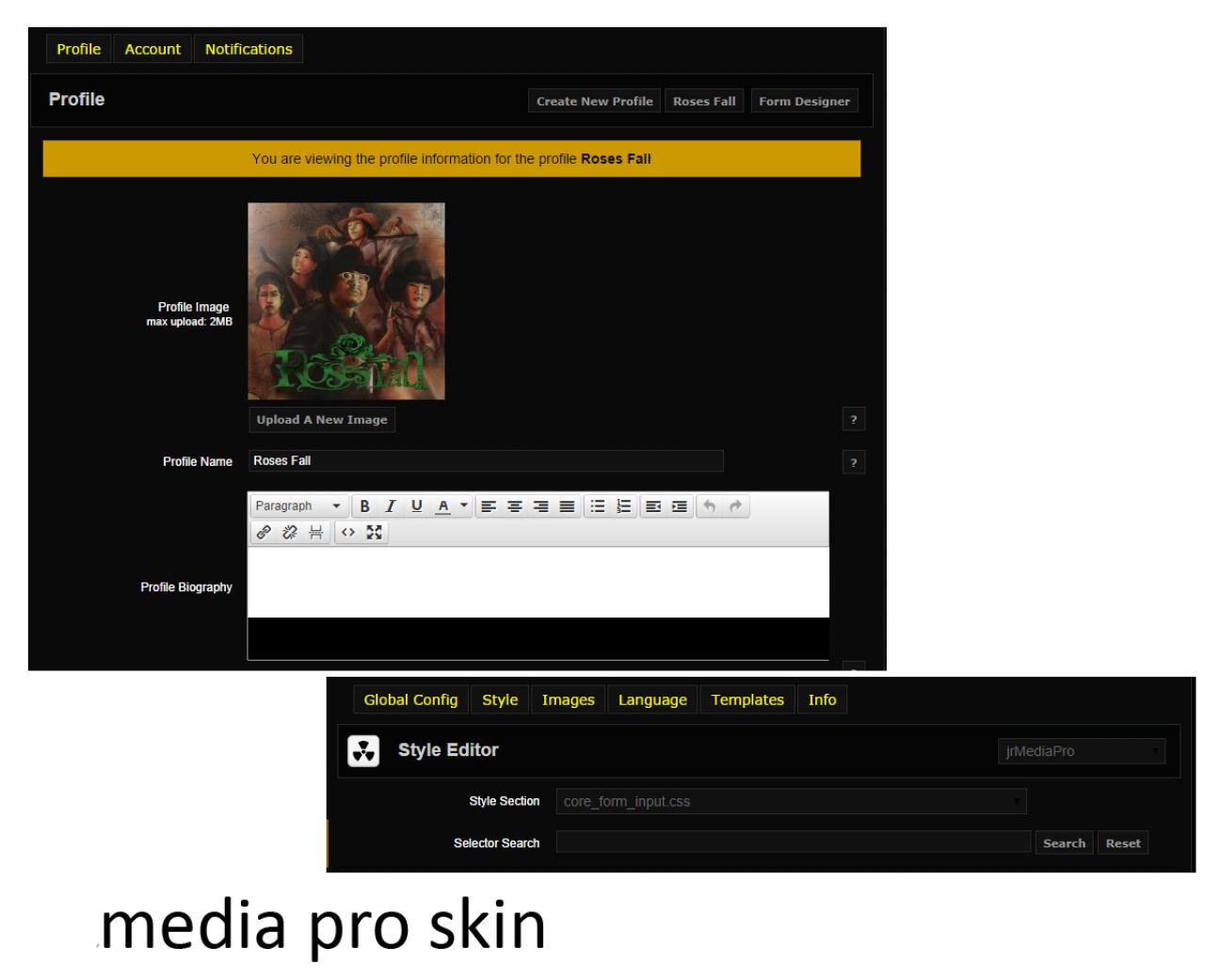1205x980 pixels.
Task: Increase the paragraph indent
Action: click(680, 506)
